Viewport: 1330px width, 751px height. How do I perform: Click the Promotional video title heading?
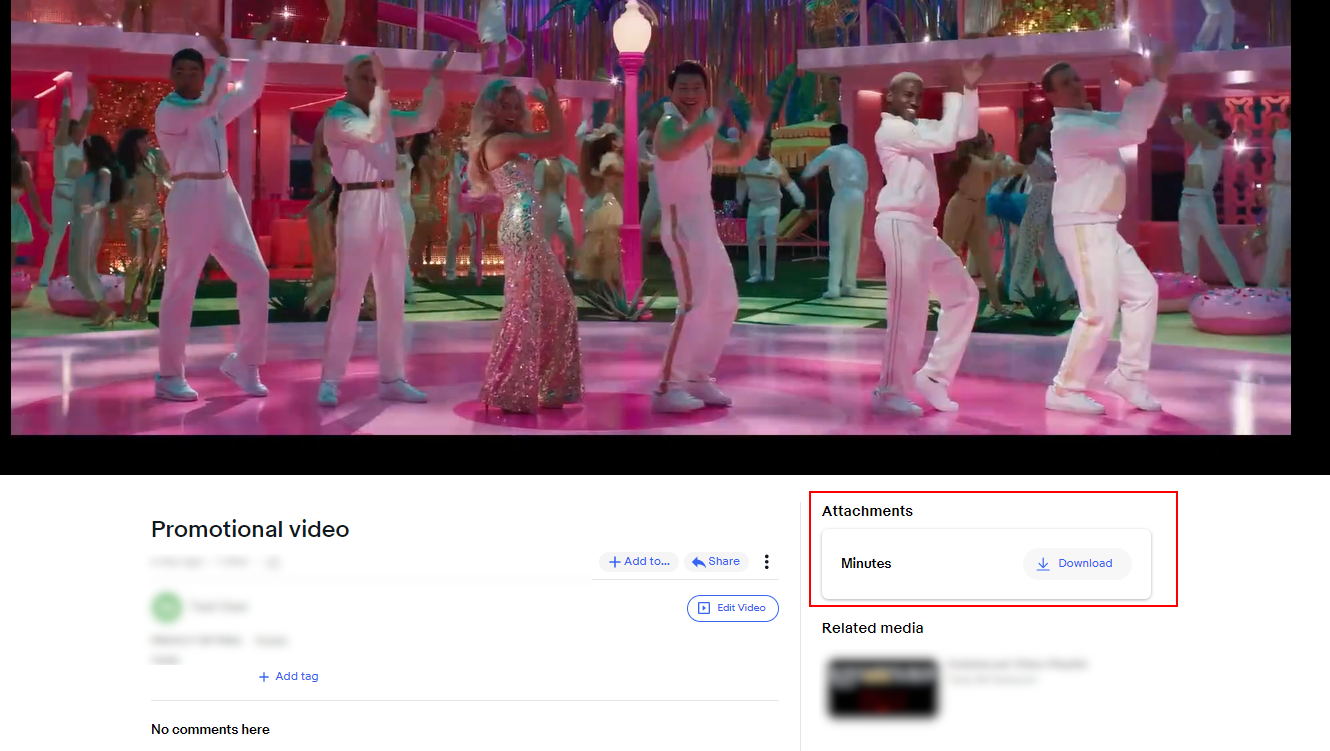[250, 529]
